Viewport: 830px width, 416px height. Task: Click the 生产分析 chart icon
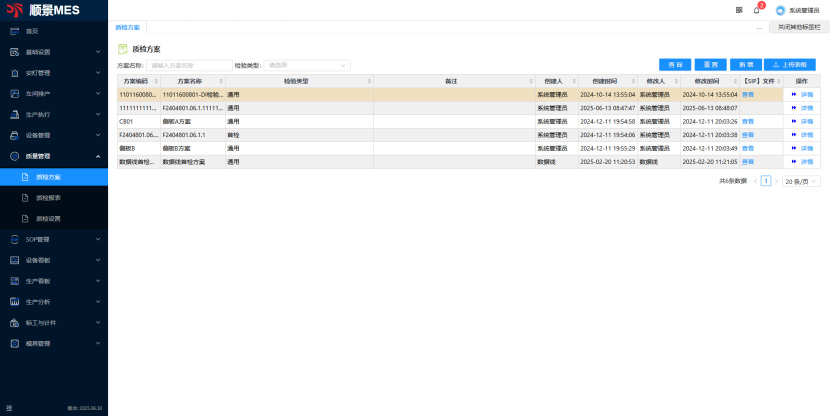pyautogui.click(x=15, y=302)
